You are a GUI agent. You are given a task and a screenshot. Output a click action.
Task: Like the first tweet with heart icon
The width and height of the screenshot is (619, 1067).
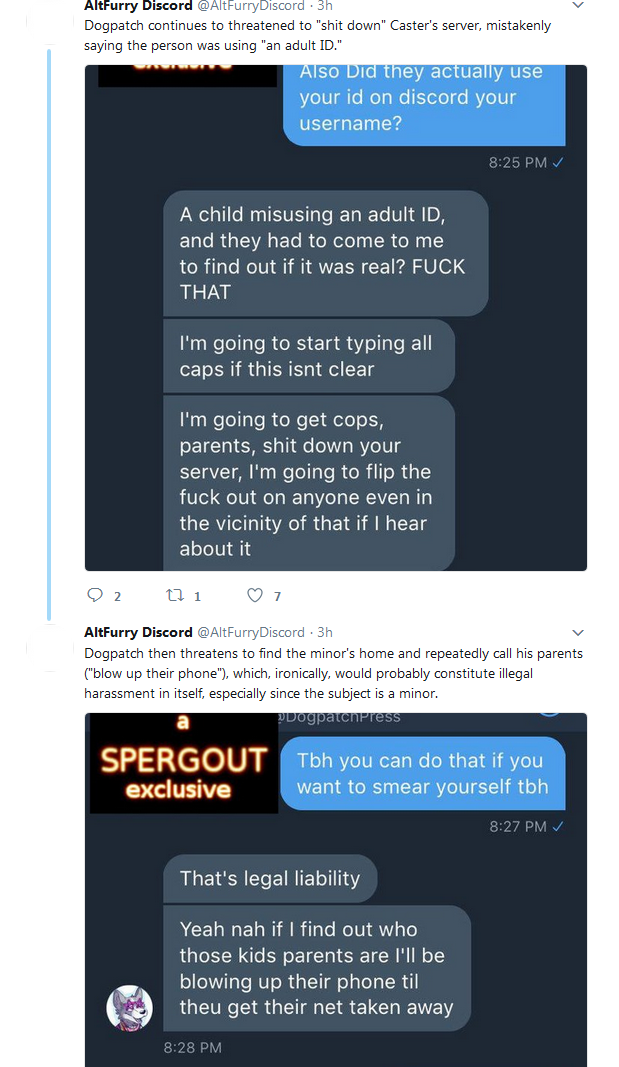[254, 595]
